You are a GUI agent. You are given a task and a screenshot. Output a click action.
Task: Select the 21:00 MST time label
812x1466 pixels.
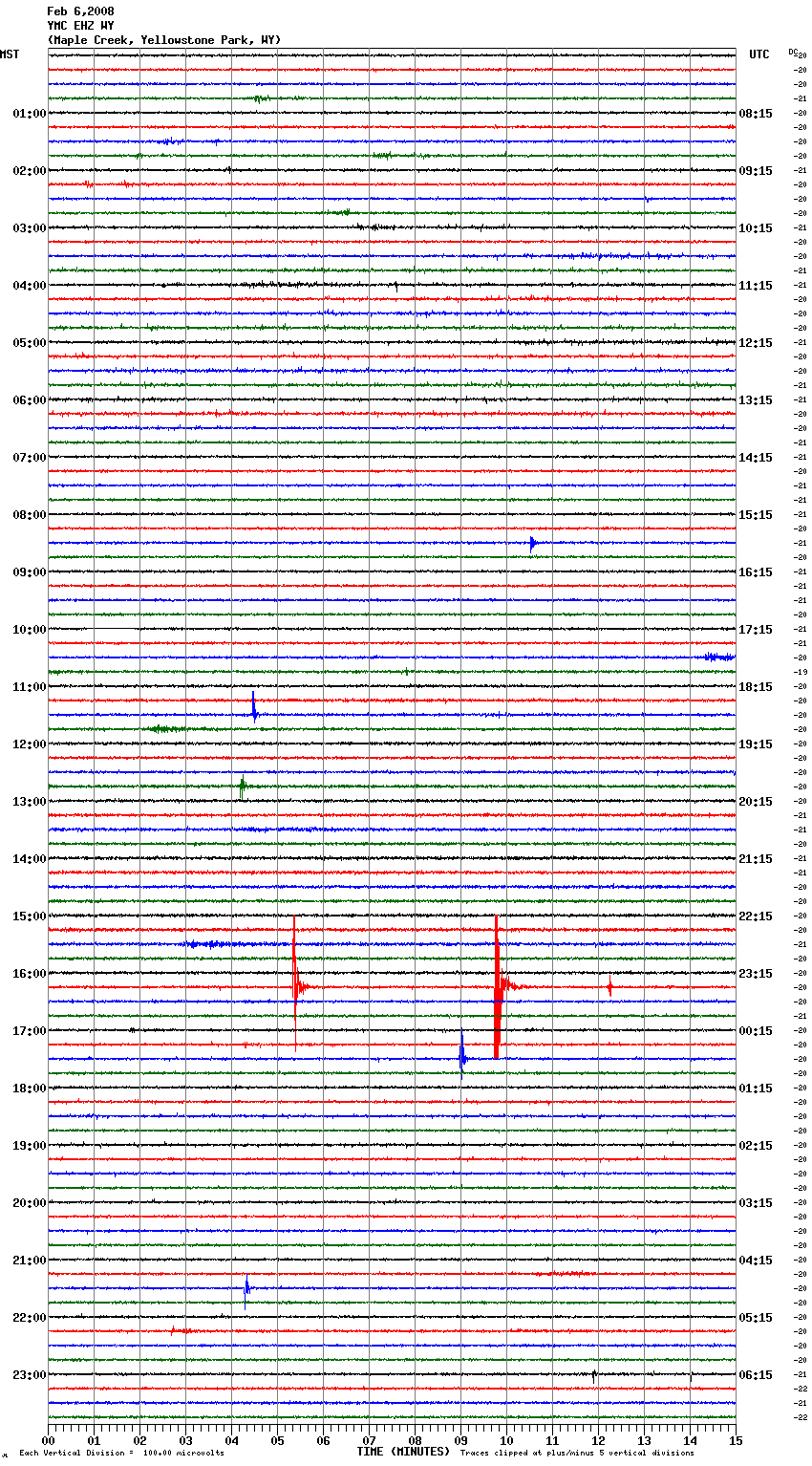tap(30, 1261)
